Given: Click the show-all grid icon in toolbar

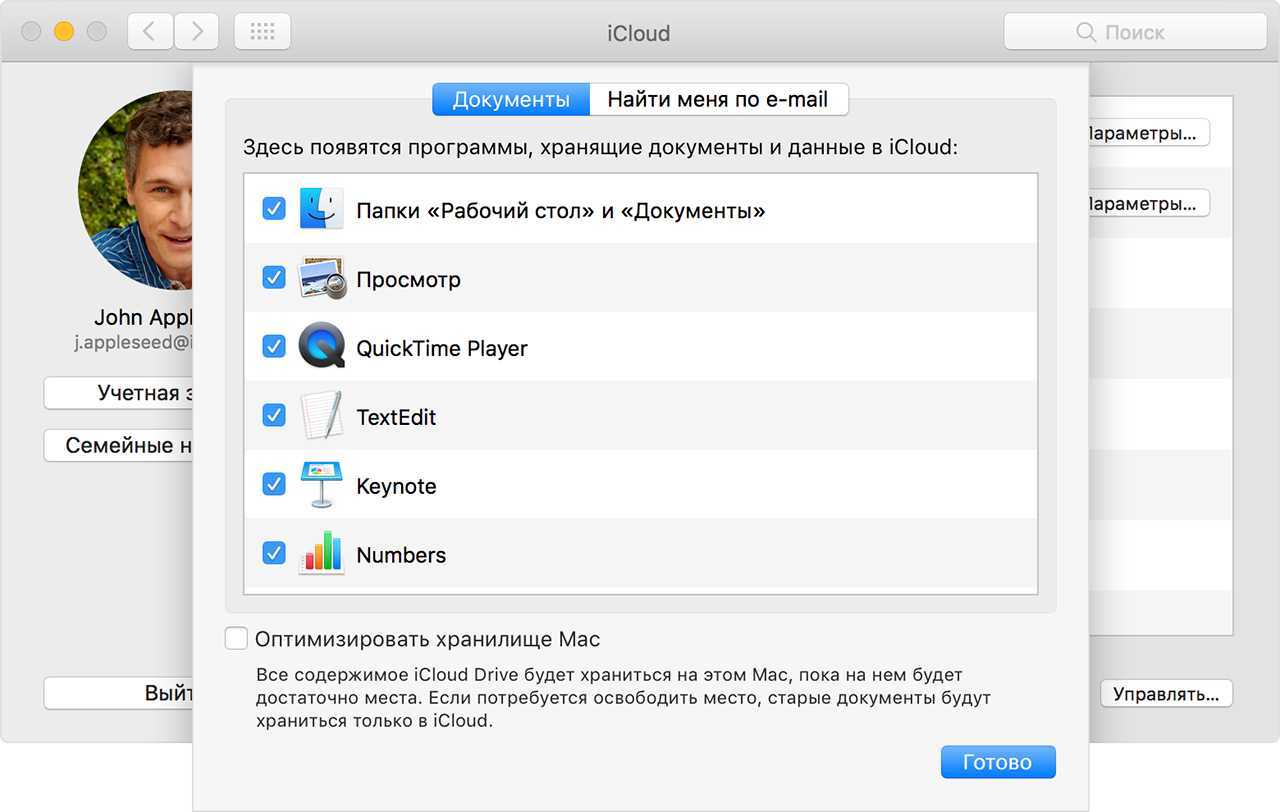Looking at the screenshot, I should point(262,32).
